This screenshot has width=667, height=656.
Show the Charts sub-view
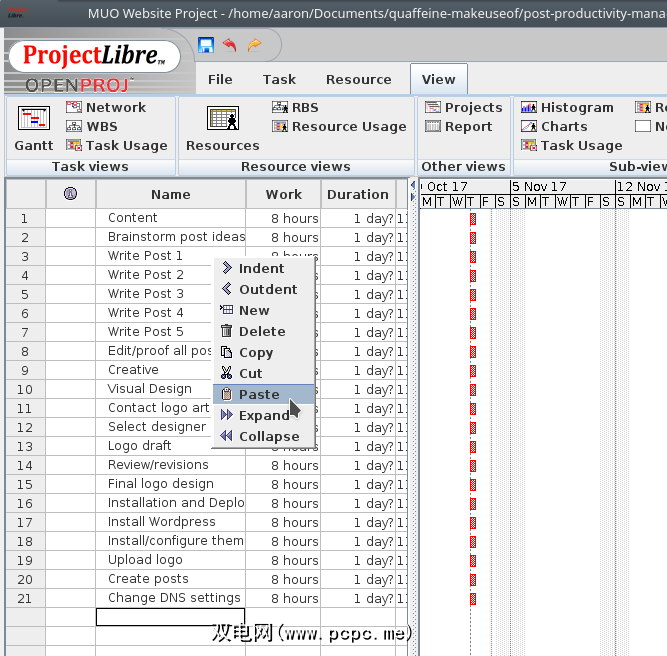click(x=554, y=126)
